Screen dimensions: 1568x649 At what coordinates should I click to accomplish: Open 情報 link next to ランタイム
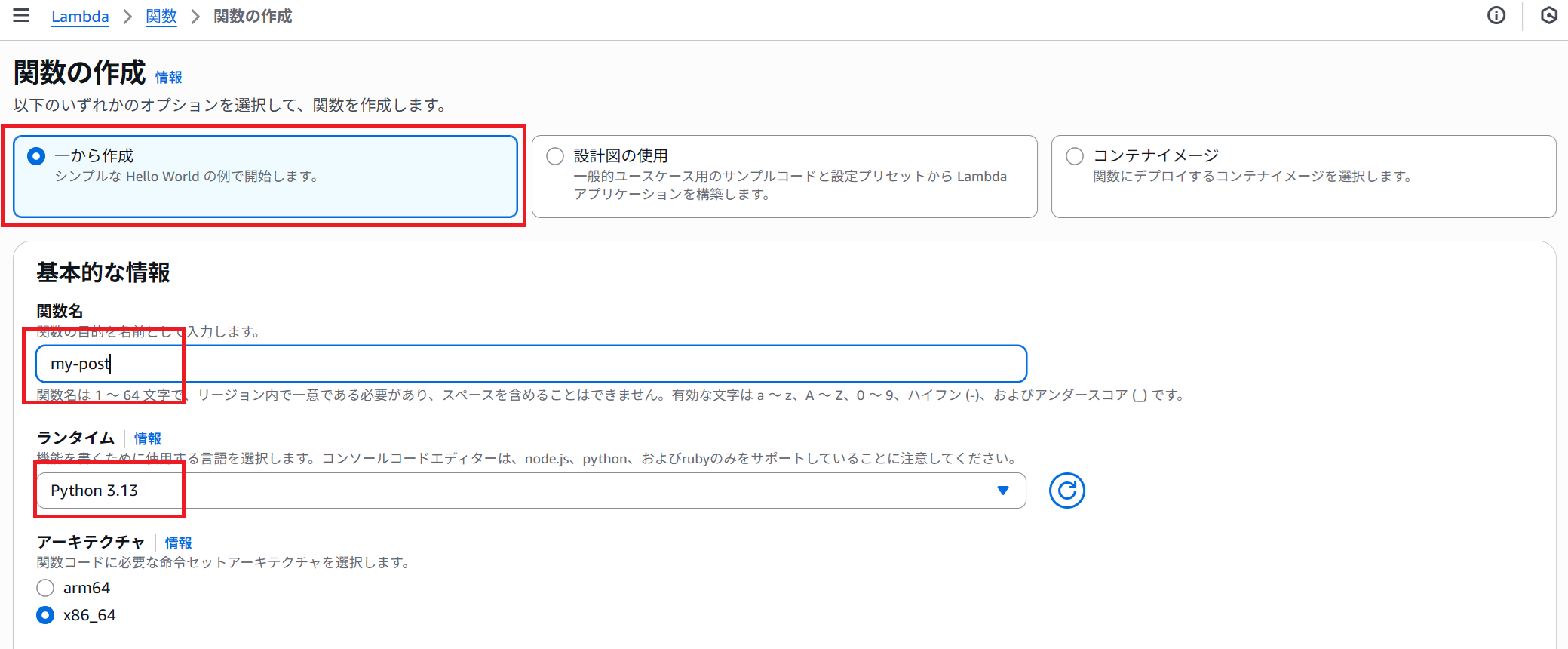148,438
